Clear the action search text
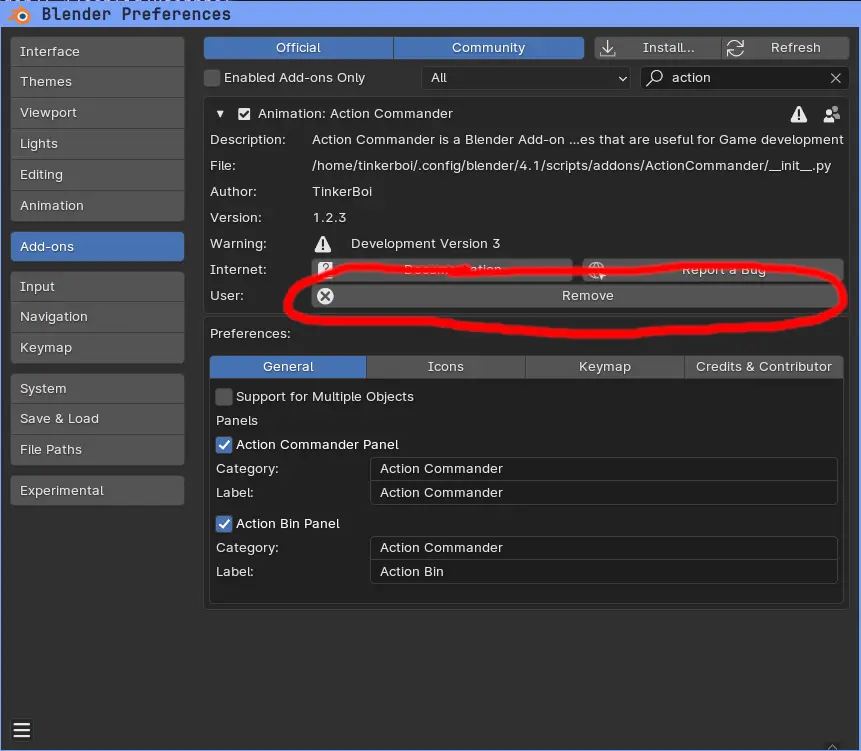 coord(836,77)
